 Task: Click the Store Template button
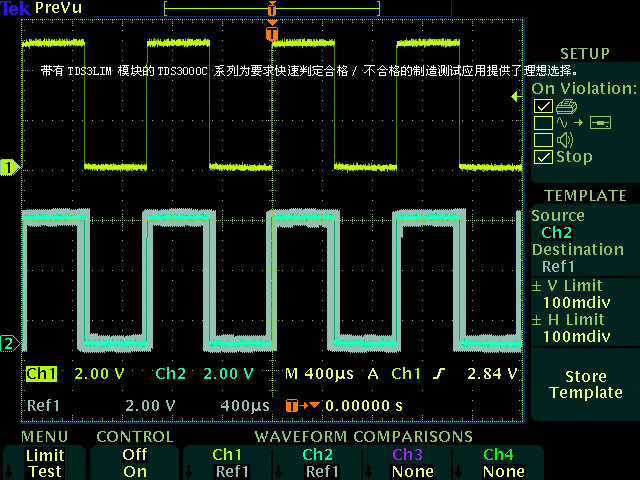click(586, 384)
